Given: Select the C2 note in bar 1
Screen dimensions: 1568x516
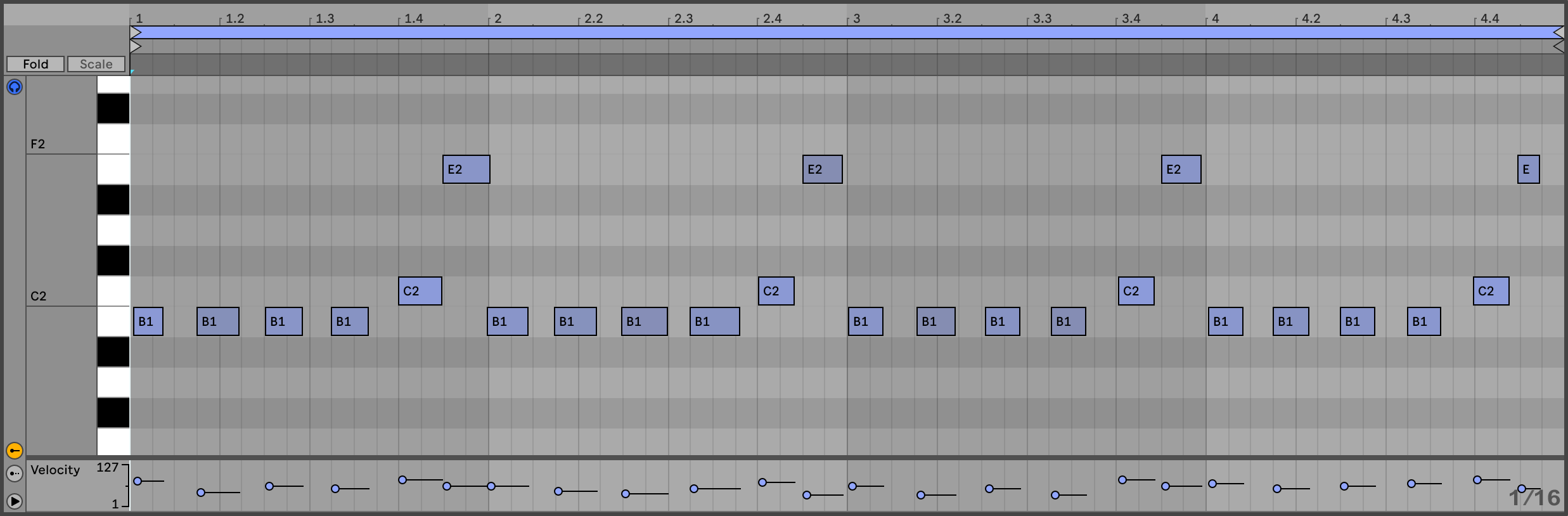Looking at the screenshot, I should point(420,291).
